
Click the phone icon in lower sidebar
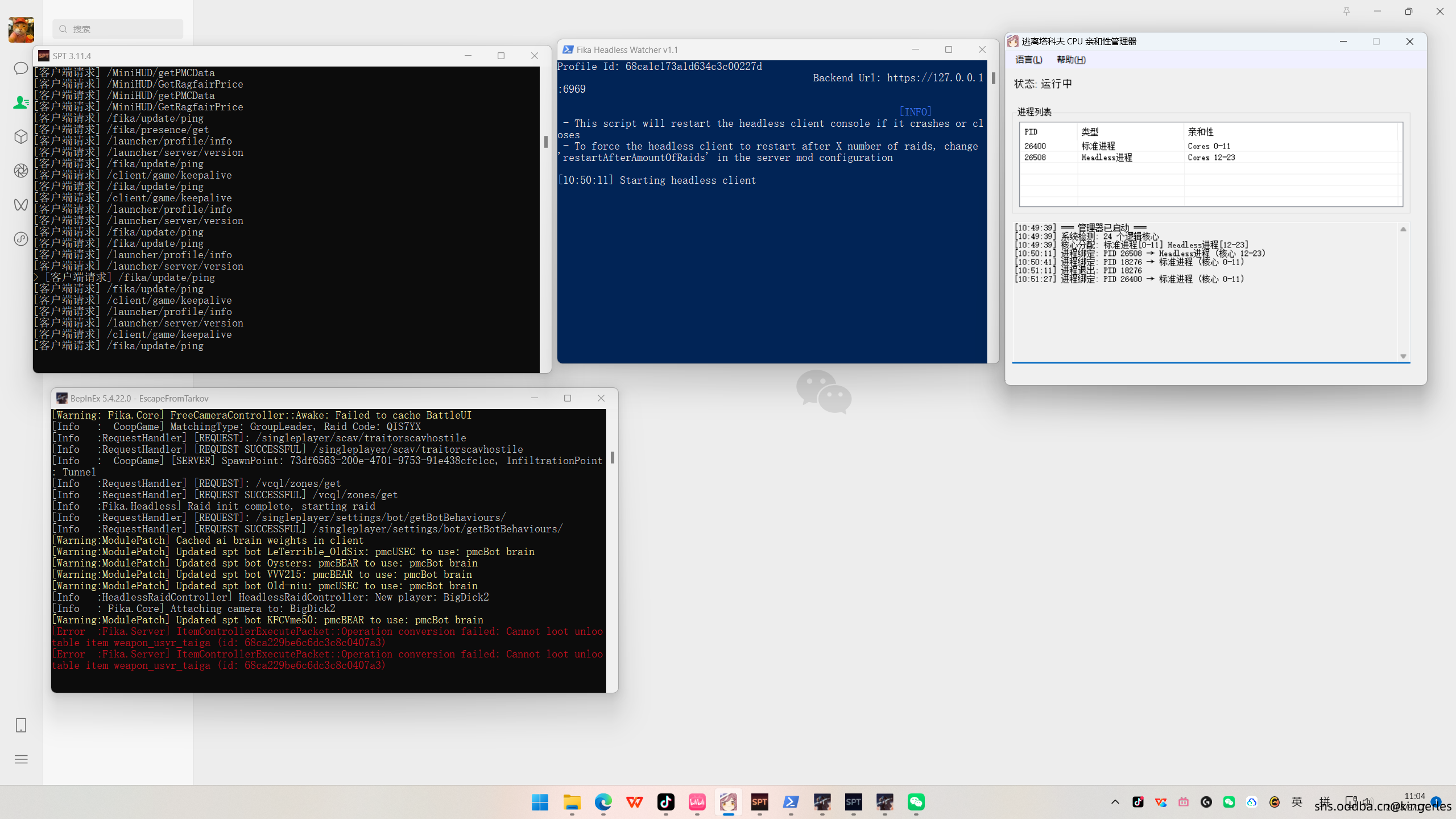(x=21, y=725)
